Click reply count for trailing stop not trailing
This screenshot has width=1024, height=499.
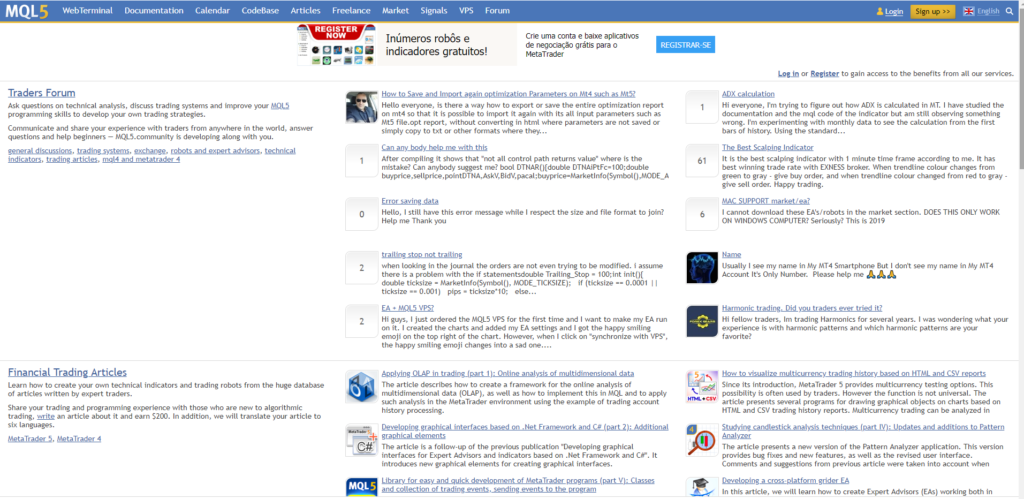[361, 268]
